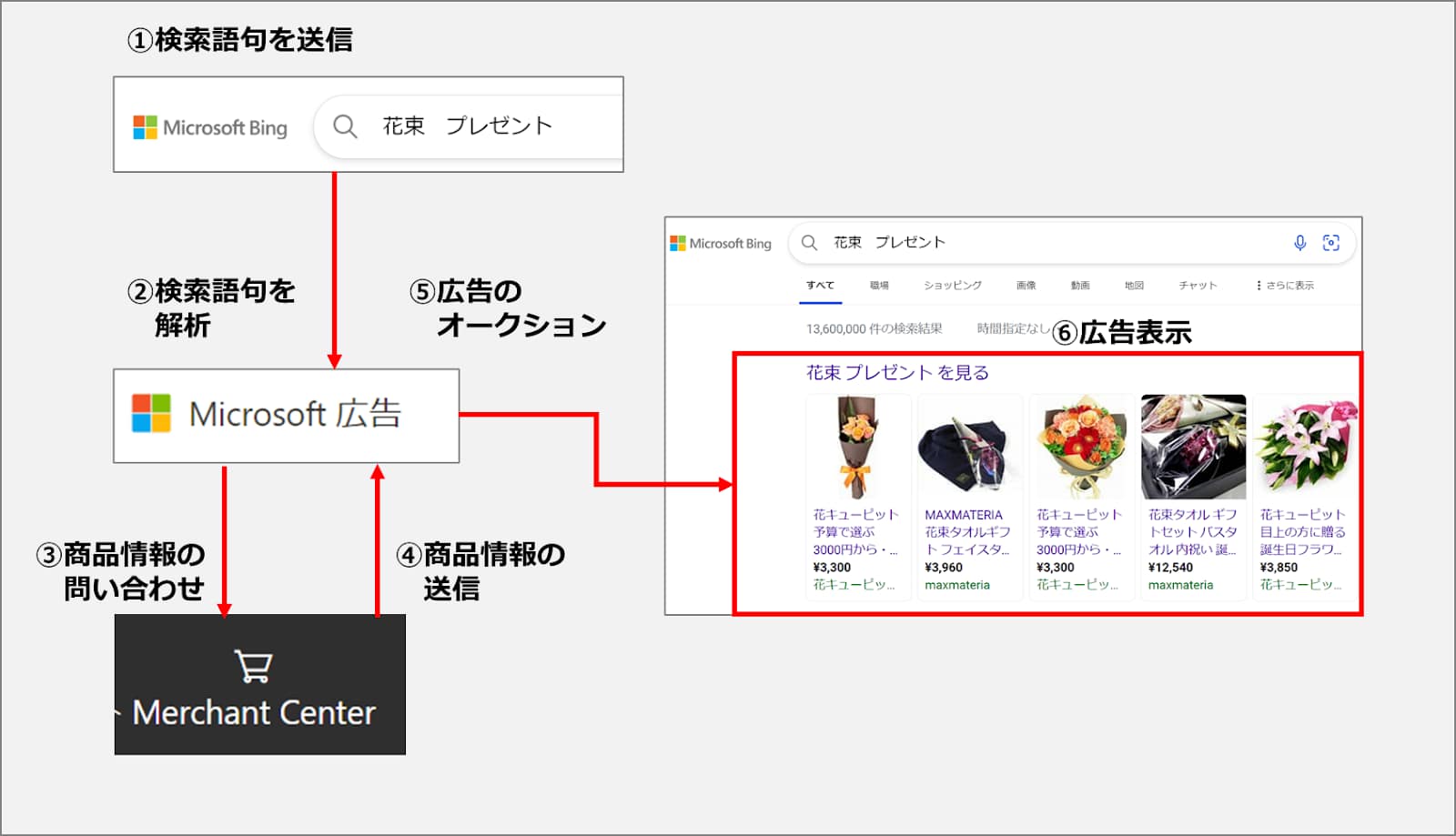Click the pink lily bouquet thumbnail
The height and width of the screenshot is (836, 1456).
1305,447
